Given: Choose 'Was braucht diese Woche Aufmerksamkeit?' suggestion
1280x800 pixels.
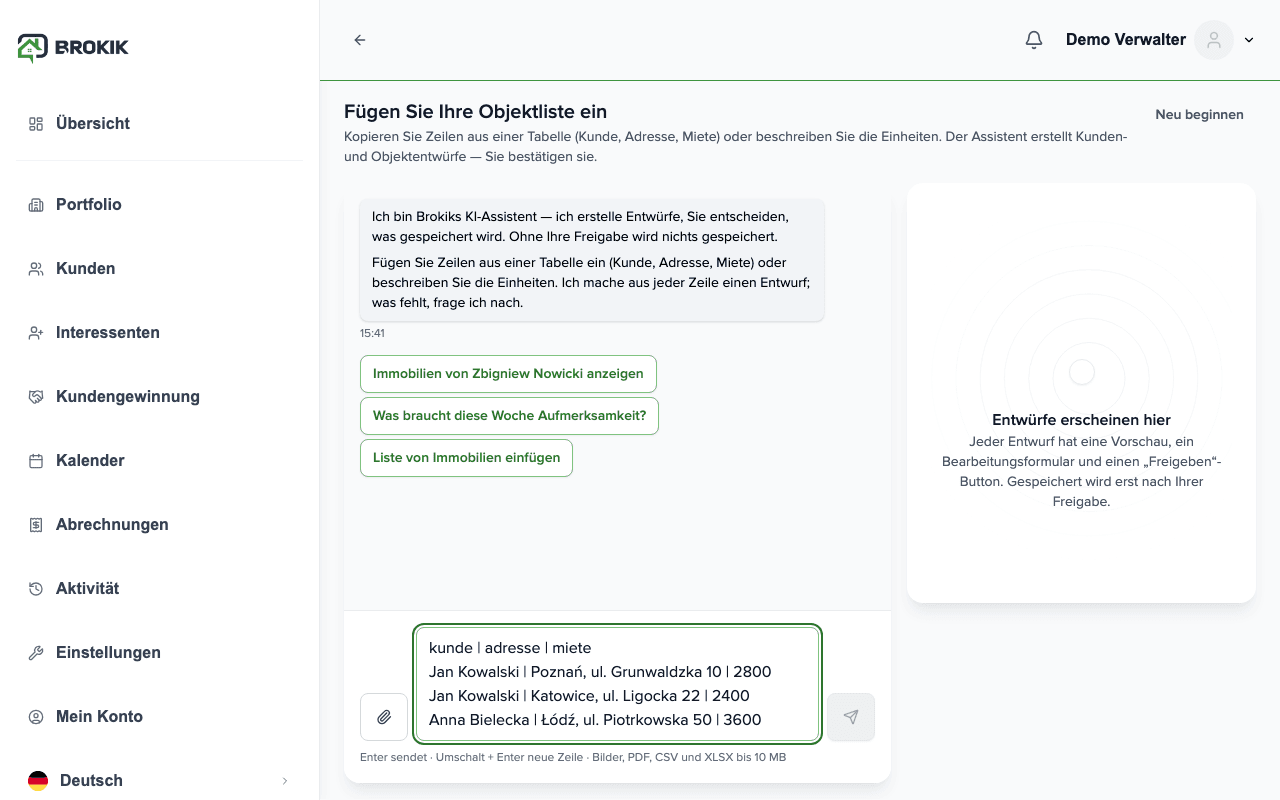Looking at the screenshot, I should (509, 416).
